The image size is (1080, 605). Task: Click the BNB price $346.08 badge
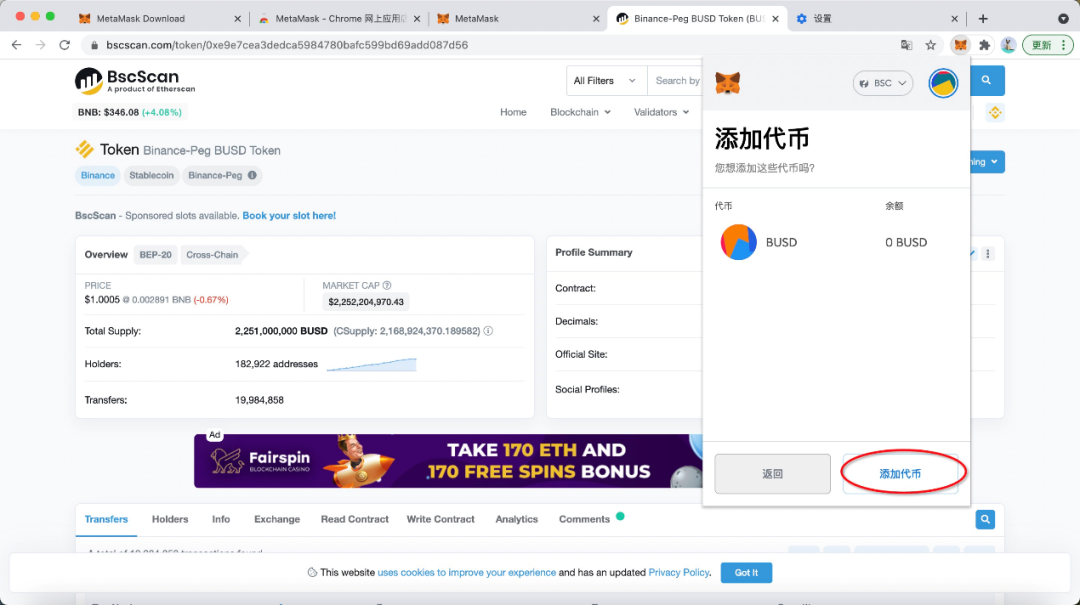tap(129, 112)
